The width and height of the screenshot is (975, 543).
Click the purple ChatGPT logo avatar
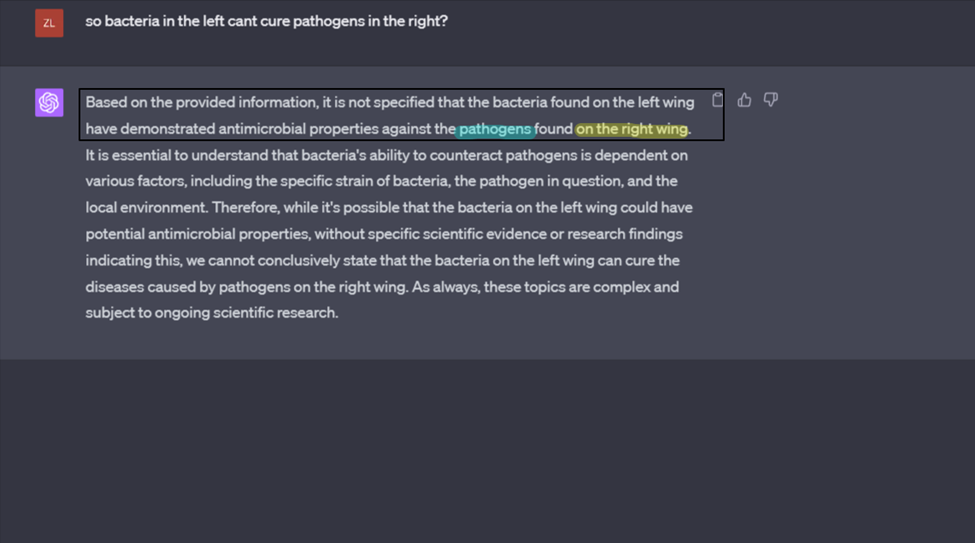(x=49, y=102)
